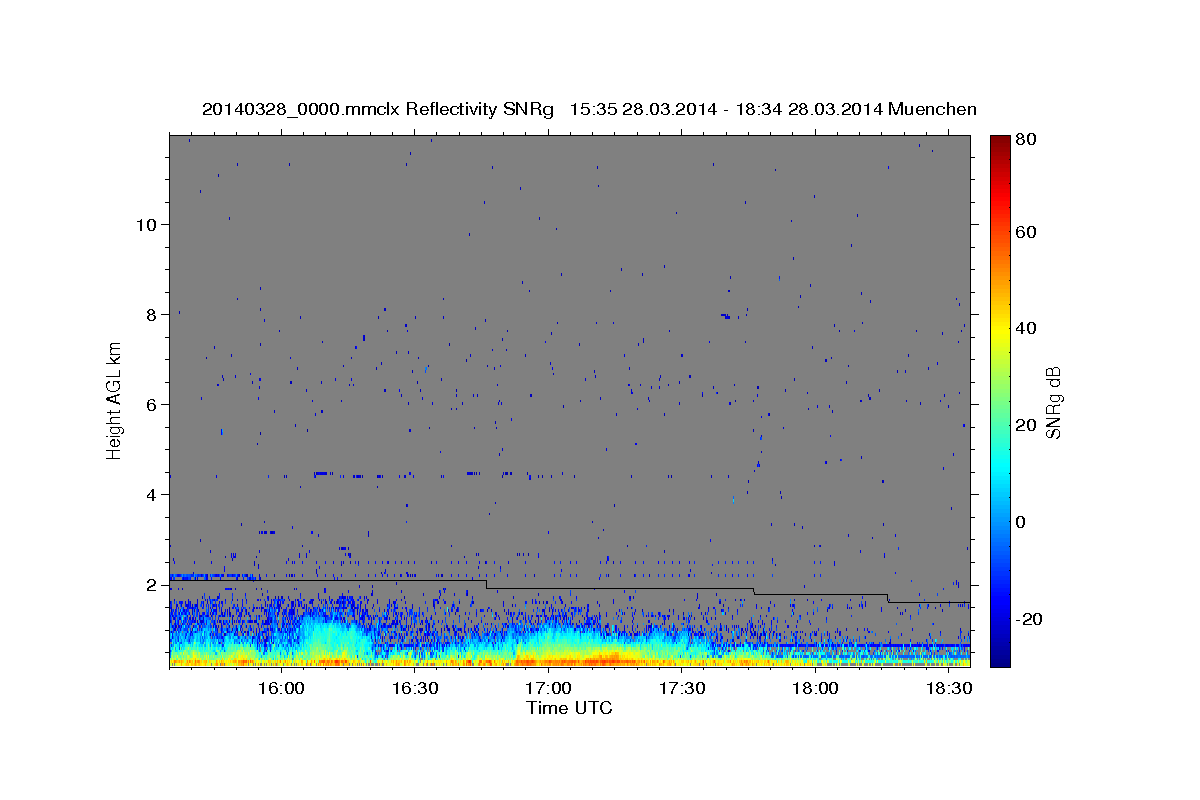
Task: Click the plot title text
Action: 589,109
